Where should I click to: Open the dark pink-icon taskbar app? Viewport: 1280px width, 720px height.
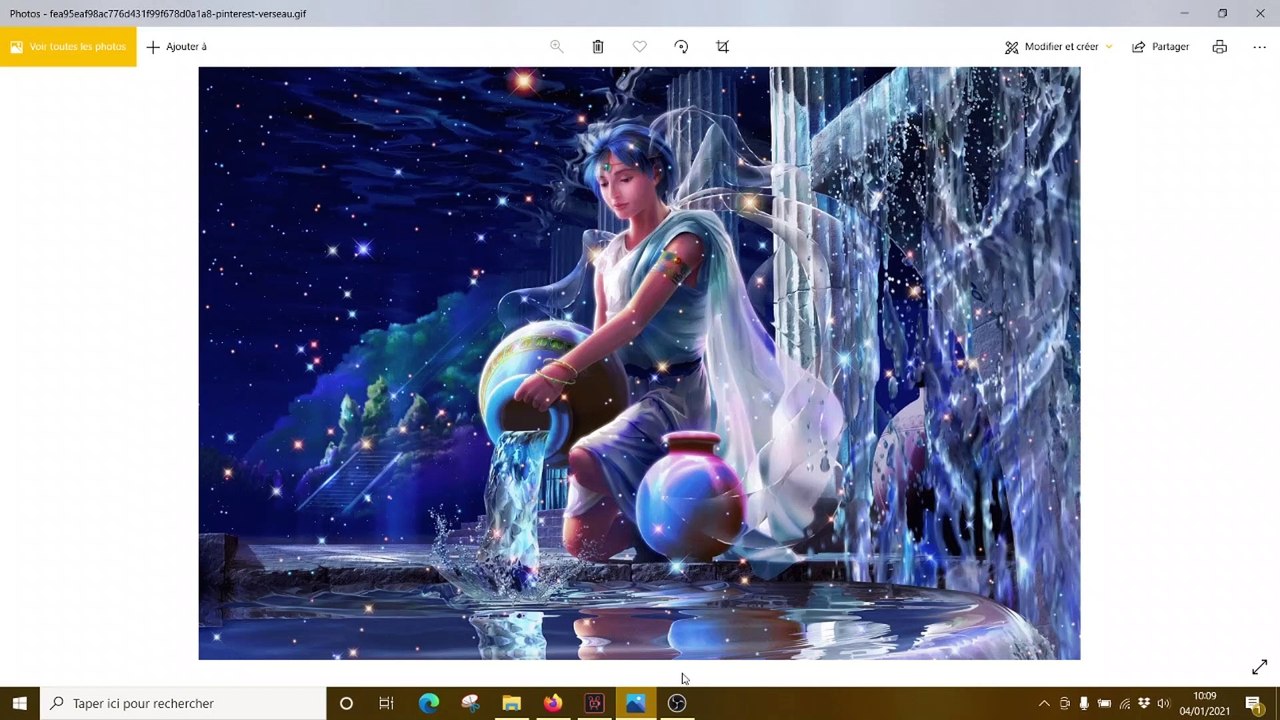click(x=594, y=703)
